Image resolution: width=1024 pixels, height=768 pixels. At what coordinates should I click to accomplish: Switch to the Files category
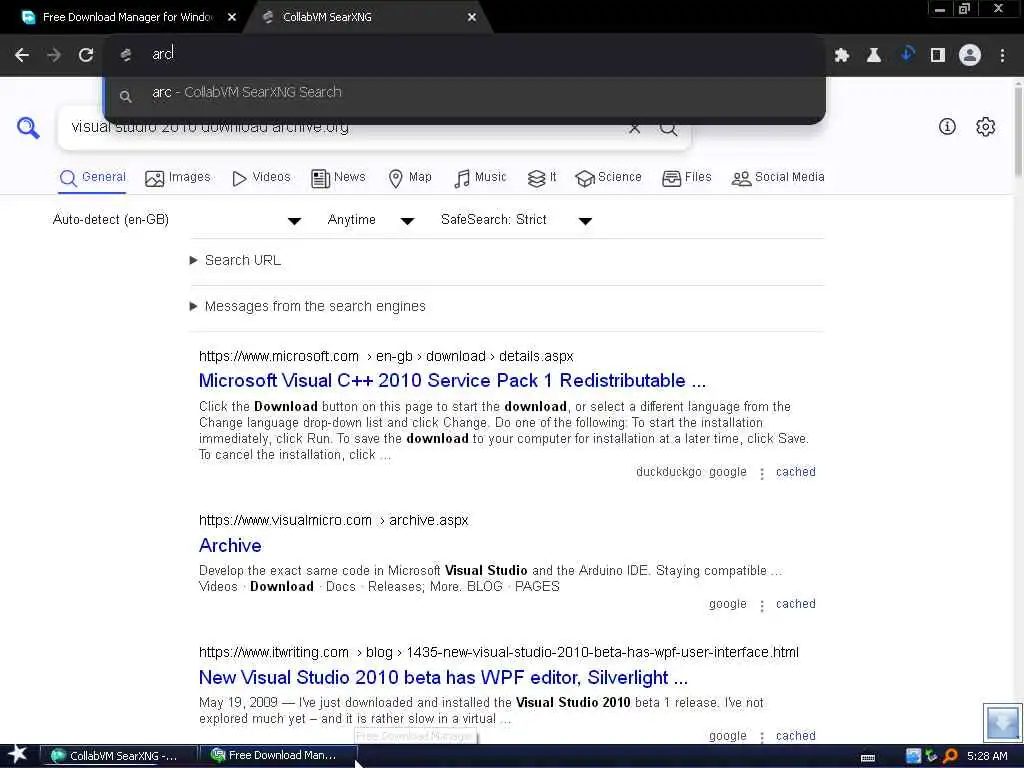click(x=686, y=178)
